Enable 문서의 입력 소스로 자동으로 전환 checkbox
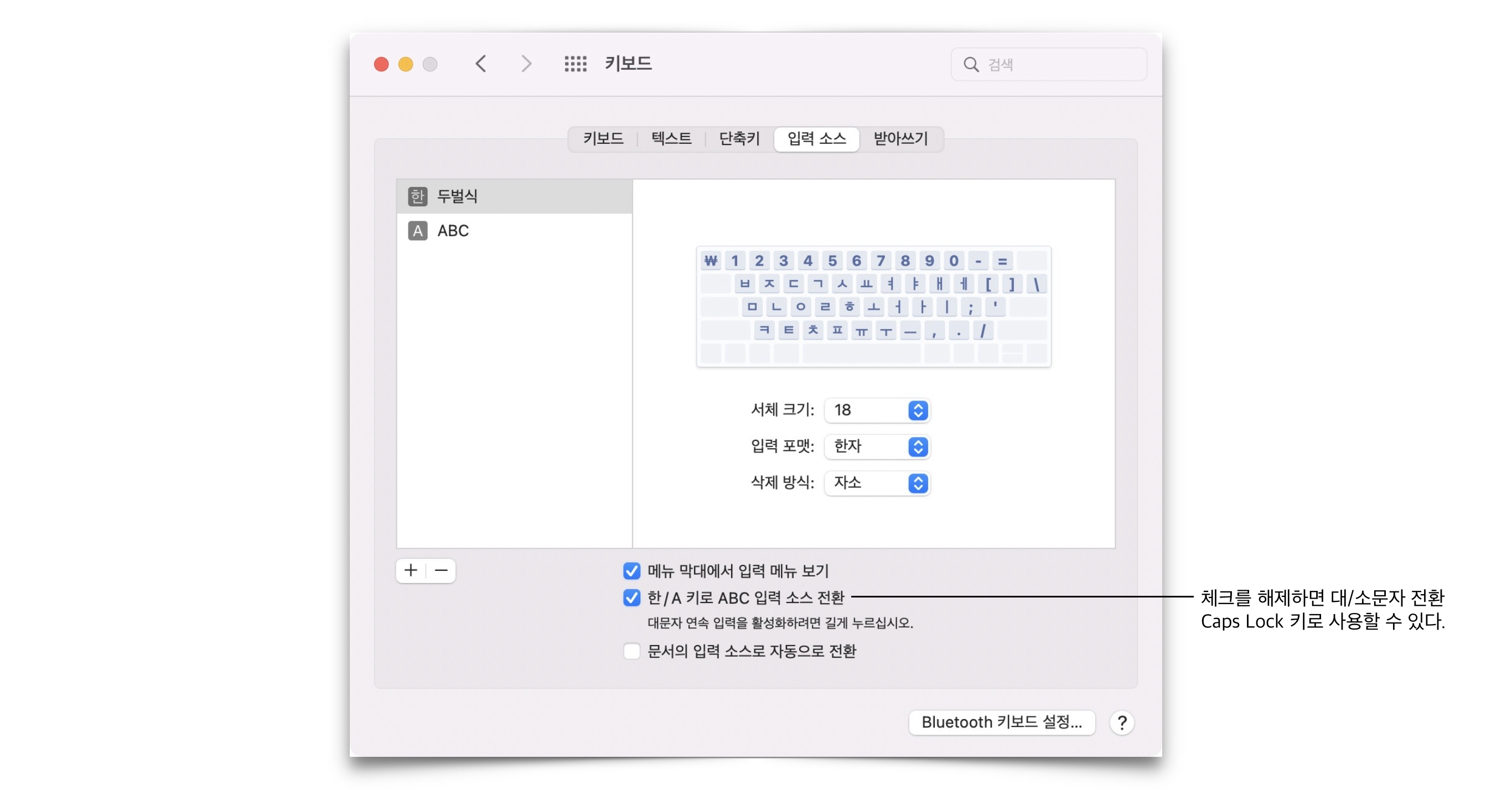This screenshot has width=1512, height=790. (631, 651)
